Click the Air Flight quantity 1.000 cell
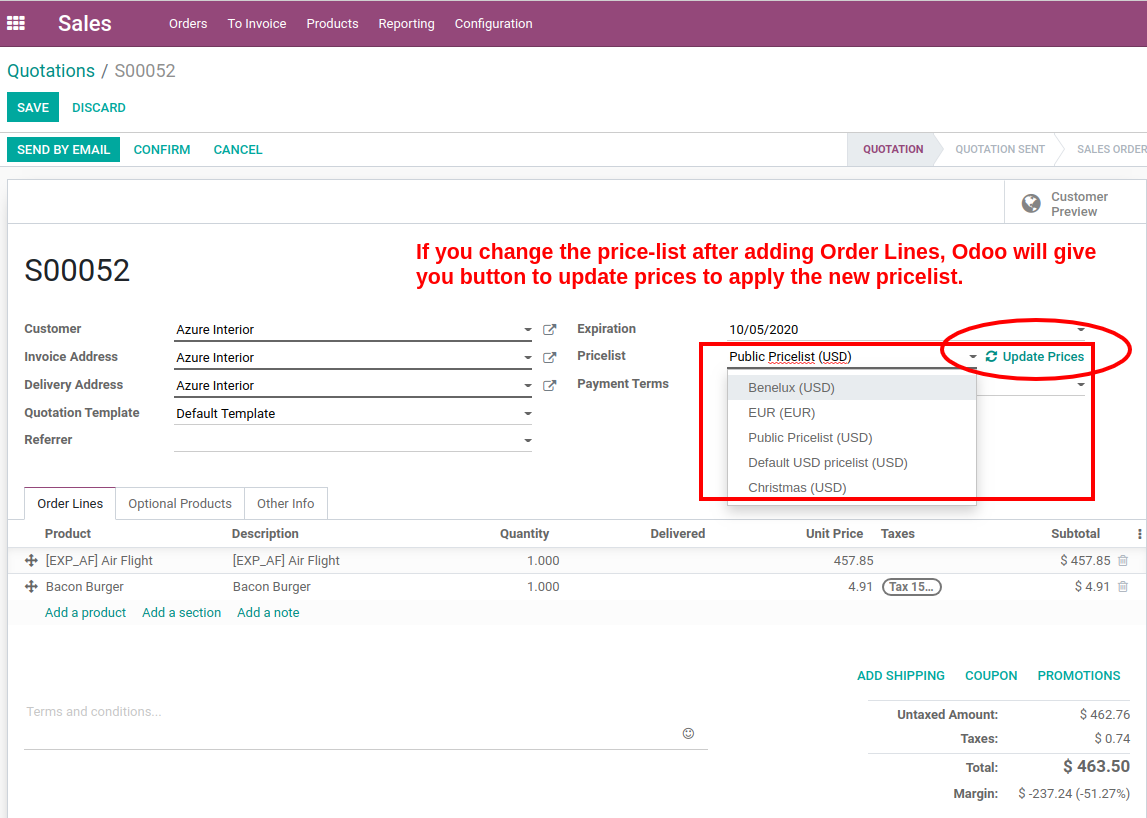The image size is (1147, 818). click(543, 560)
